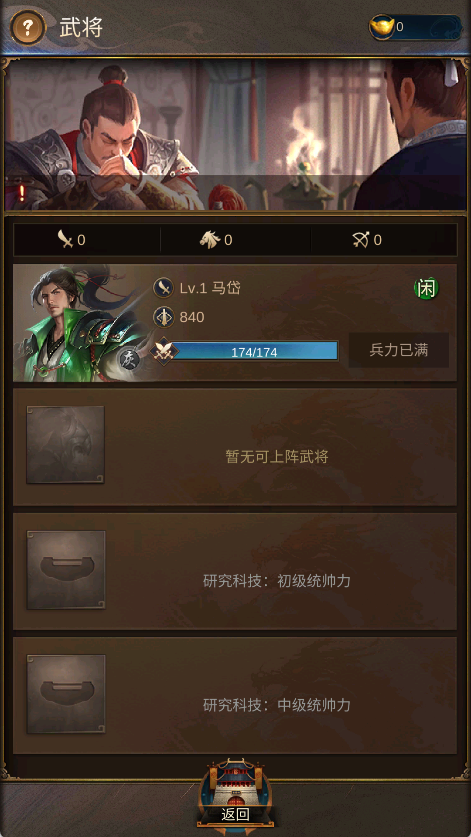This screenshot has height=837, width=471.
Task: Click the crossed swords troop icon
Action: point(163,351)
